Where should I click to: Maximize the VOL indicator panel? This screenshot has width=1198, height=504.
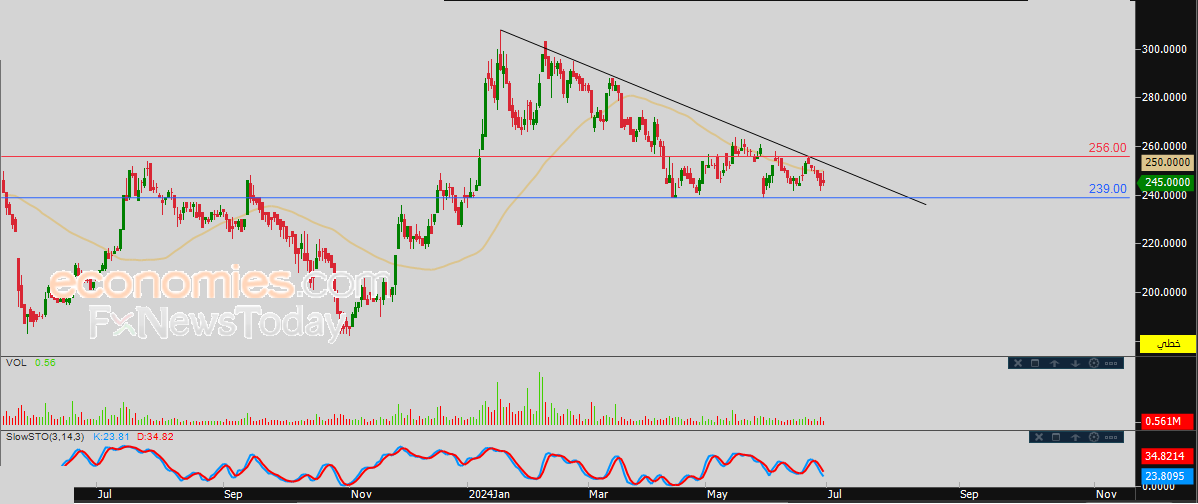[x=1035, y=363]
